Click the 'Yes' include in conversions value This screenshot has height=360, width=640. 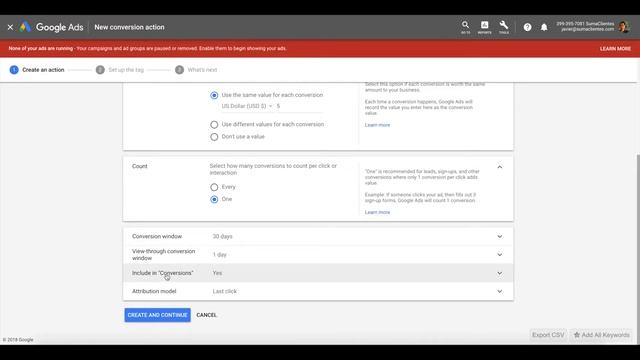coord(217,273)
